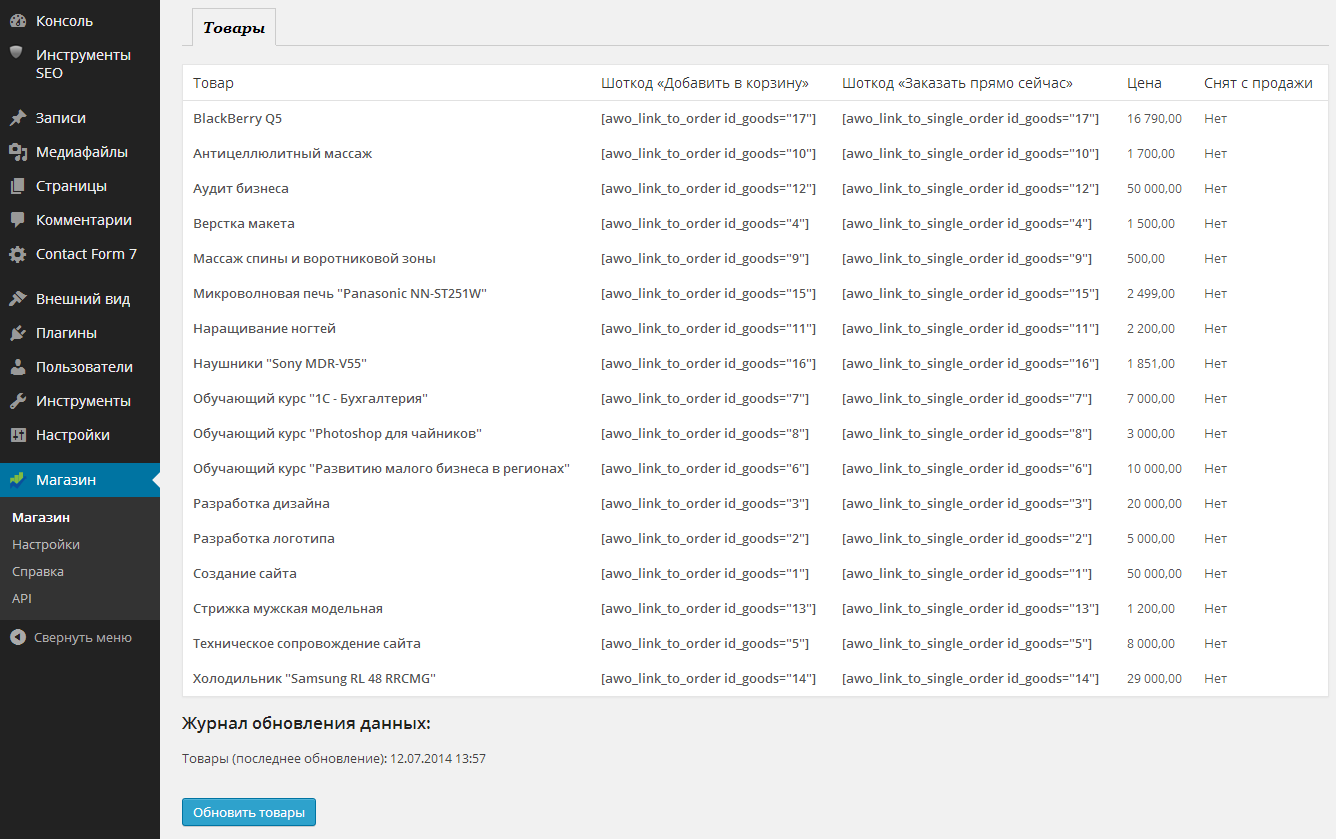Click the Цена column header
Screen dimensions: 1336x839
1144,83
